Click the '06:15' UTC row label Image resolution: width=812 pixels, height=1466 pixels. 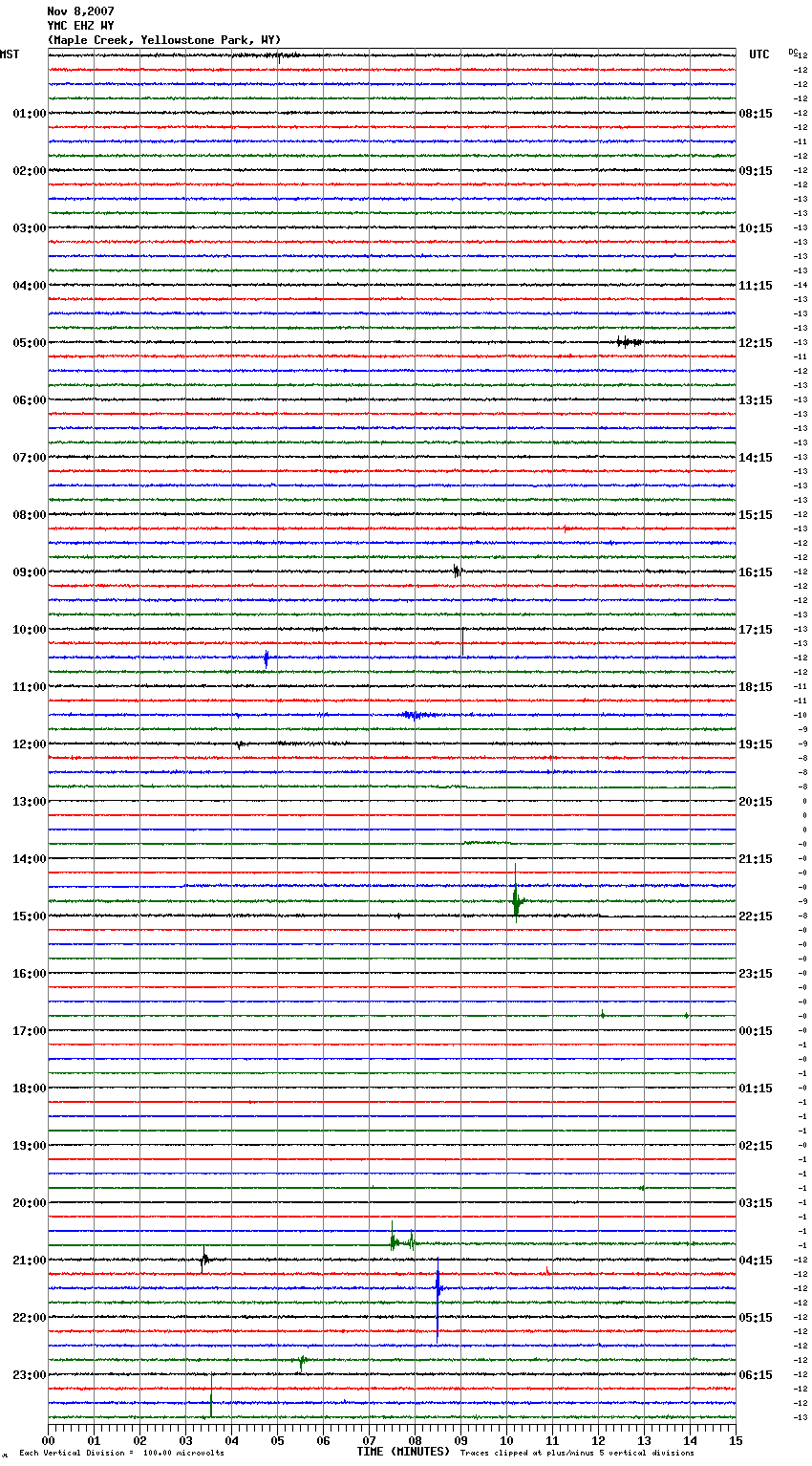pyautogui.click(x=756, y=1375)
